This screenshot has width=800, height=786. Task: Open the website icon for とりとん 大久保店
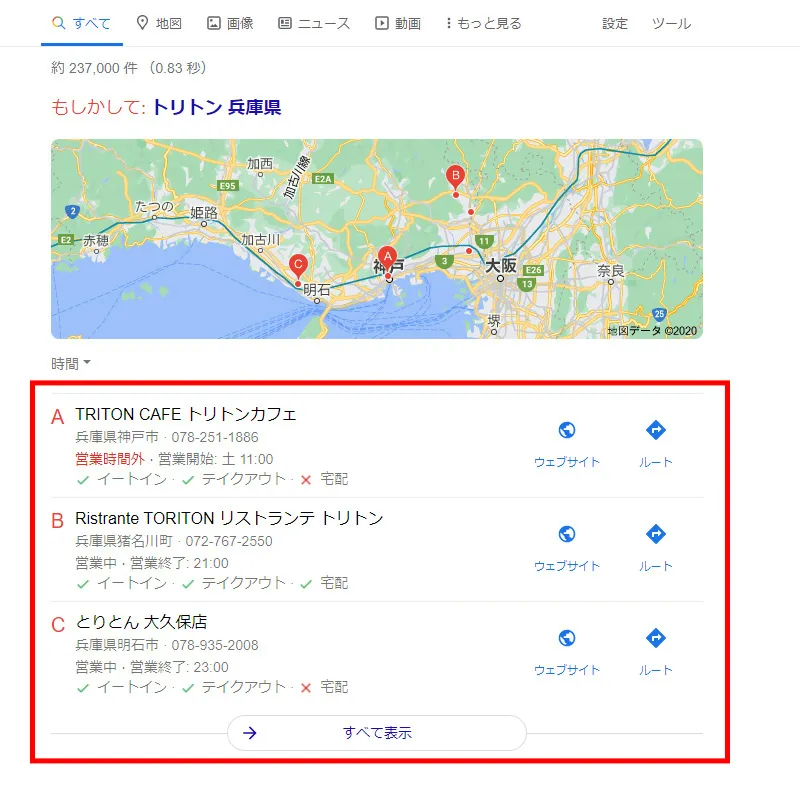tap(569, 637)
